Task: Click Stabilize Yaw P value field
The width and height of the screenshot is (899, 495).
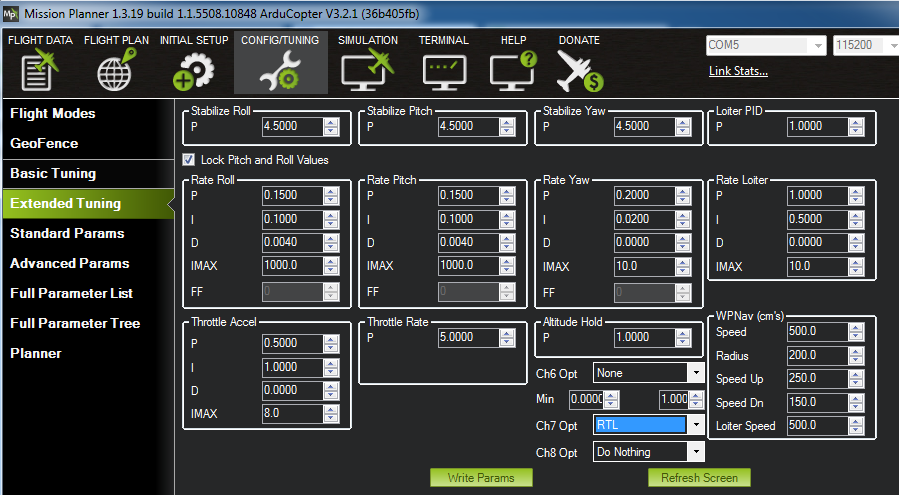Action: 644,126
